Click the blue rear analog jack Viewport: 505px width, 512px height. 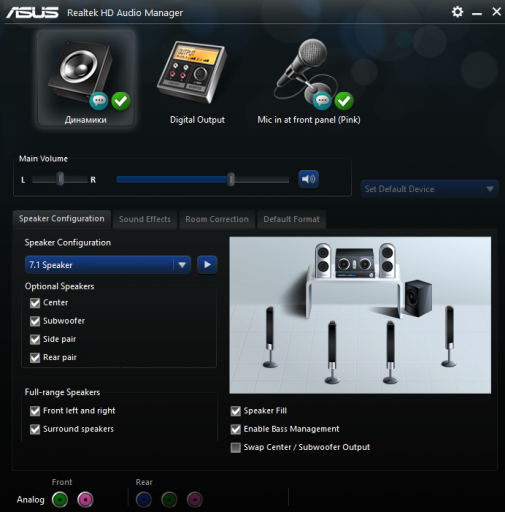144,500
